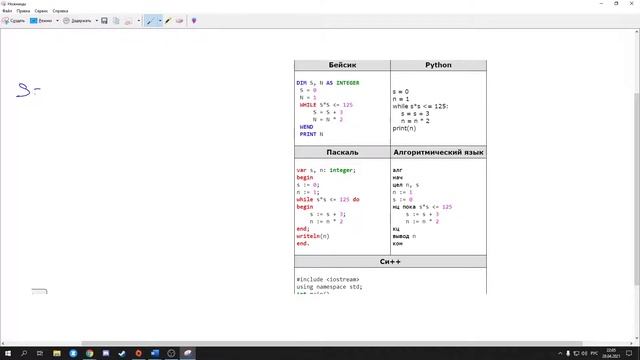
Task: Switch to Snipping Tool taskbar icon
Action: [x=187, y=353]
